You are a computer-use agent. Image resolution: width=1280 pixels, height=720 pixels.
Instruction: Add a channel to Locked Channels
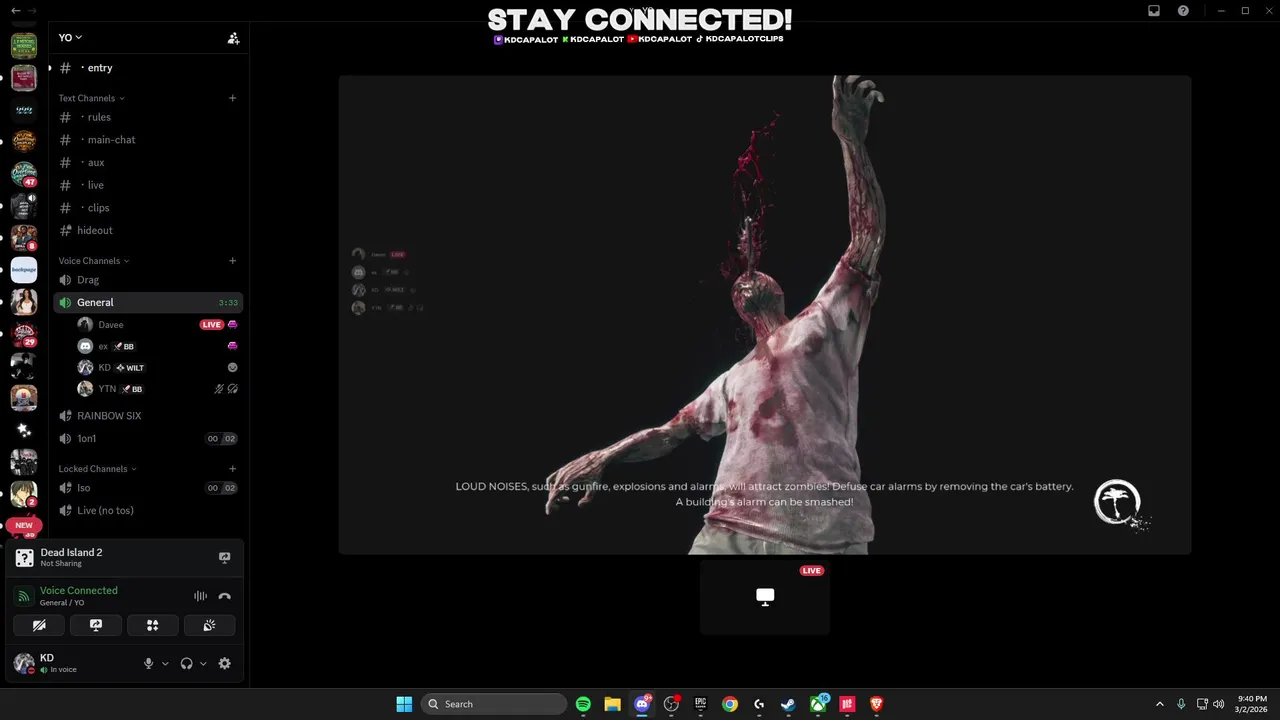coord(232,469)
